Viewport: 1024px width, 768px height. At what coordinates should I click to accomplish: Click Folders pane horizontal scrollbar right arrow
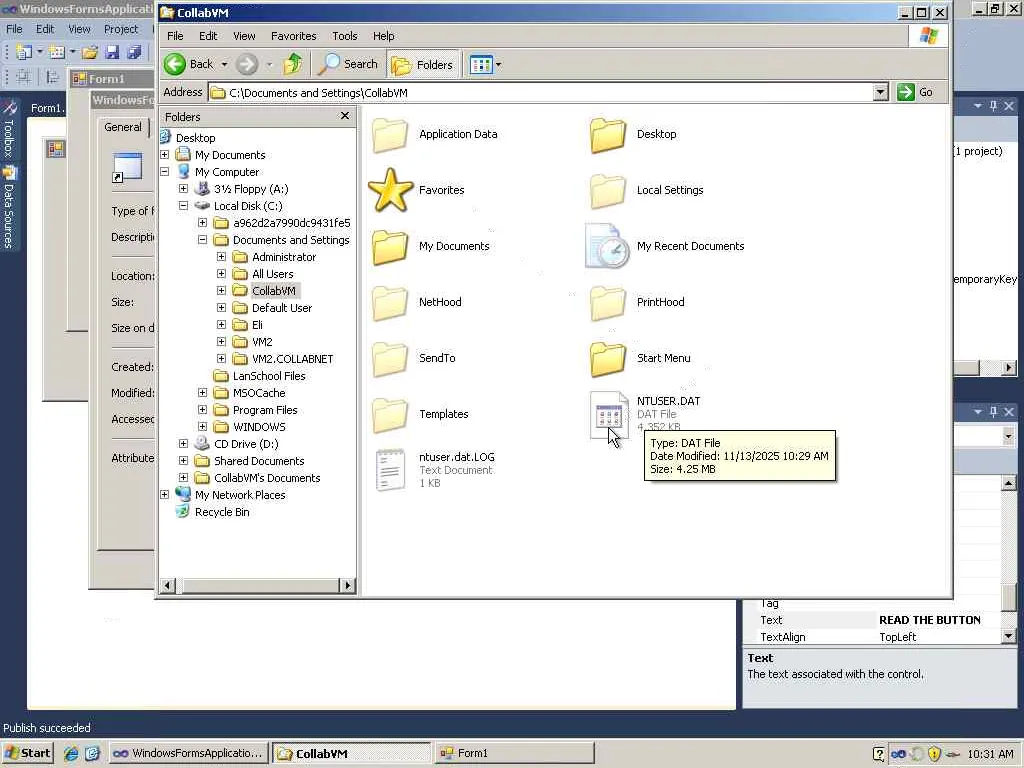pyautogui.click(x=347, y=585)
